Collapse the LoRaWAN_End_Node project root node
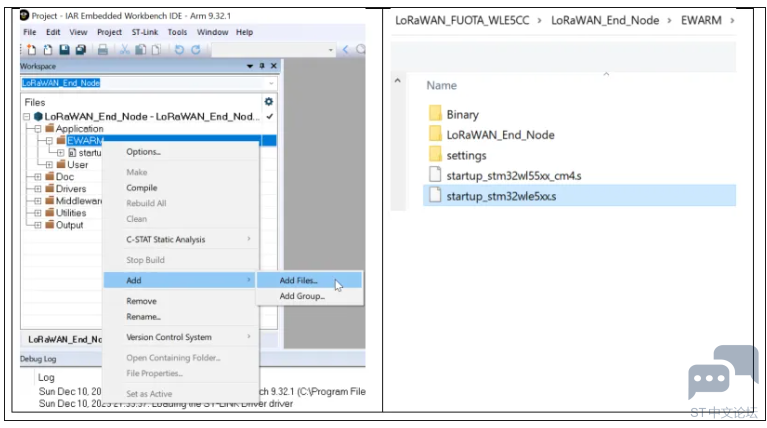767x428 pixels. coord(27,117)
